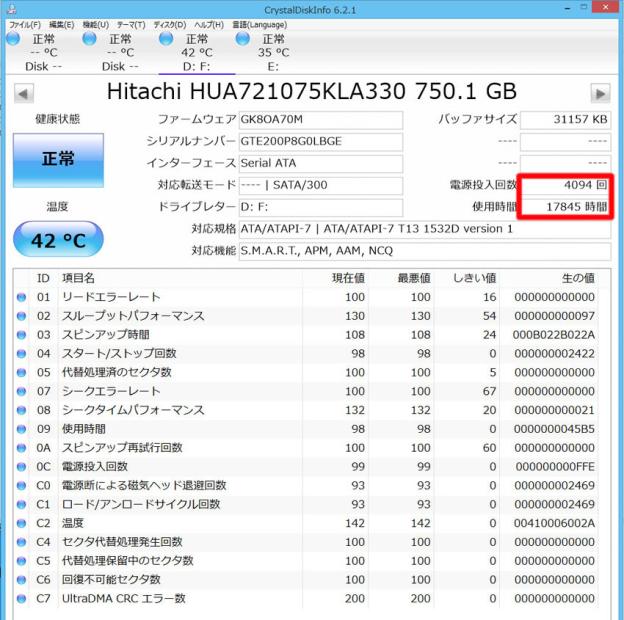
Task: Click the status icon for row 05 代替処理済のセクタ数
Action: [x=21, y=372]
